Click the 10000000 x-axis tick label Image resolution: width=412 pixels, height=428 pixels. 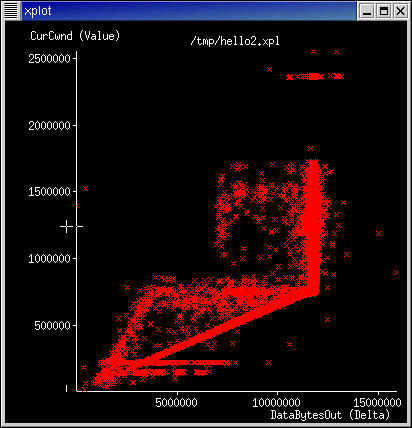click(x=276, y=402)
